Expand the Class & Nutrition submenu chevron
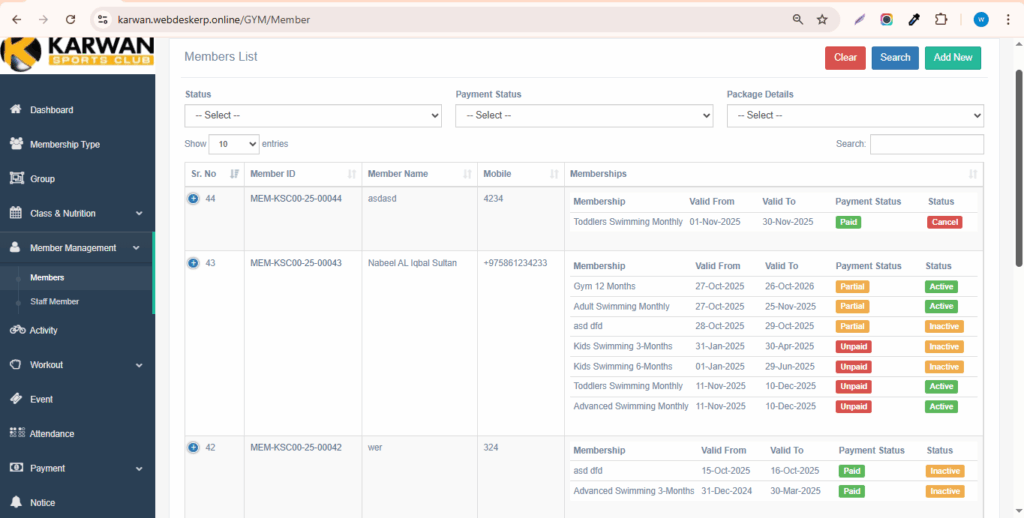 click(x=139, y=213)
